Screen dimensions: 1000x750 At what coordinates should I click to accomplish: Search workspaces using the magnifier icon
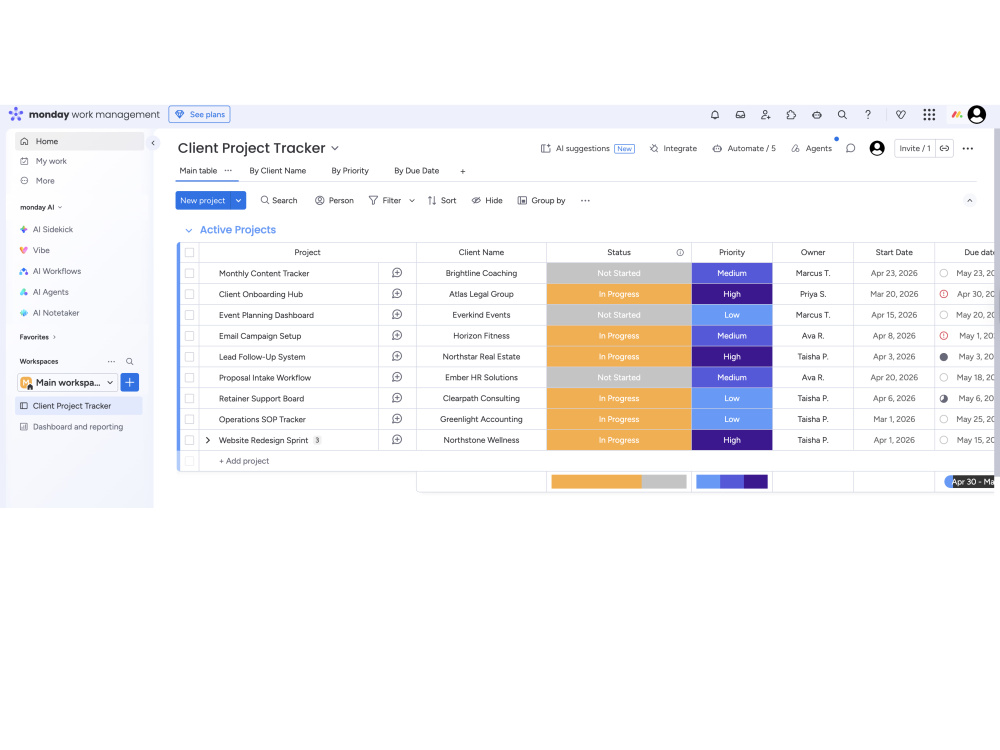[x=129, y=362]
